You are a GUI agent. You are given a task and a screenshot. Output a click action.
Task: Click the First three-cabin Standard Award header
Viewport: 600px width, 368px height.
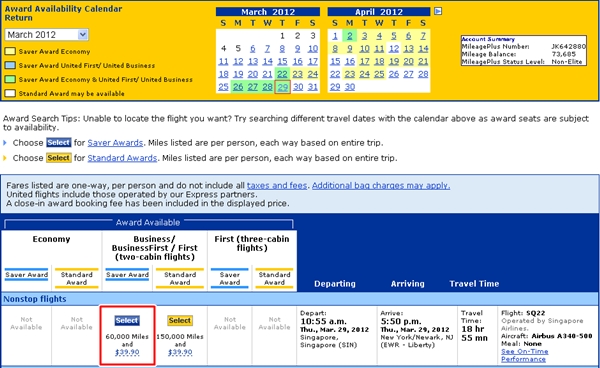pos(274,278)
